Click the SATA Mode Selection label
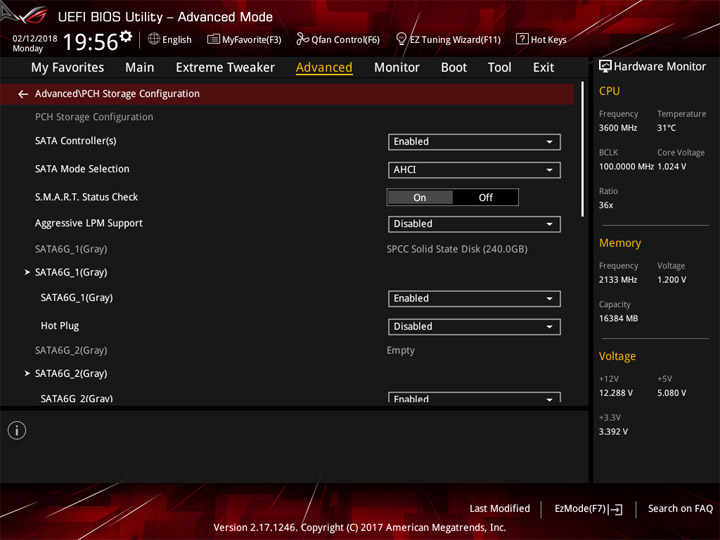Viewport: 720px width, 540px height. pyautogui.click(x=82, y=169)
